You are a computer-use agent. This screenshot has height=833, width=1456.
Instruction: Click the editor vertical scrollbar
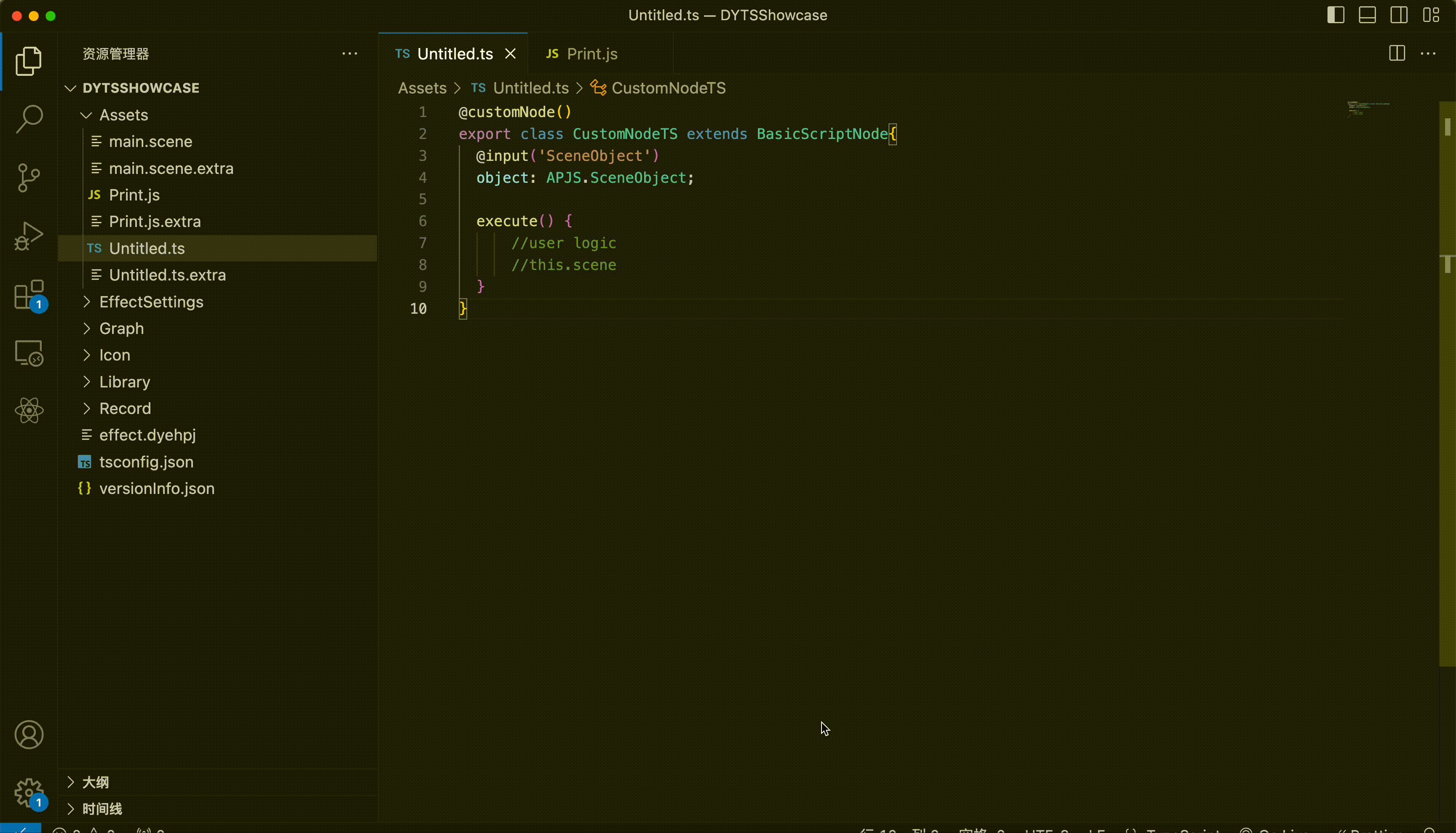click(x=1447, y=383)
